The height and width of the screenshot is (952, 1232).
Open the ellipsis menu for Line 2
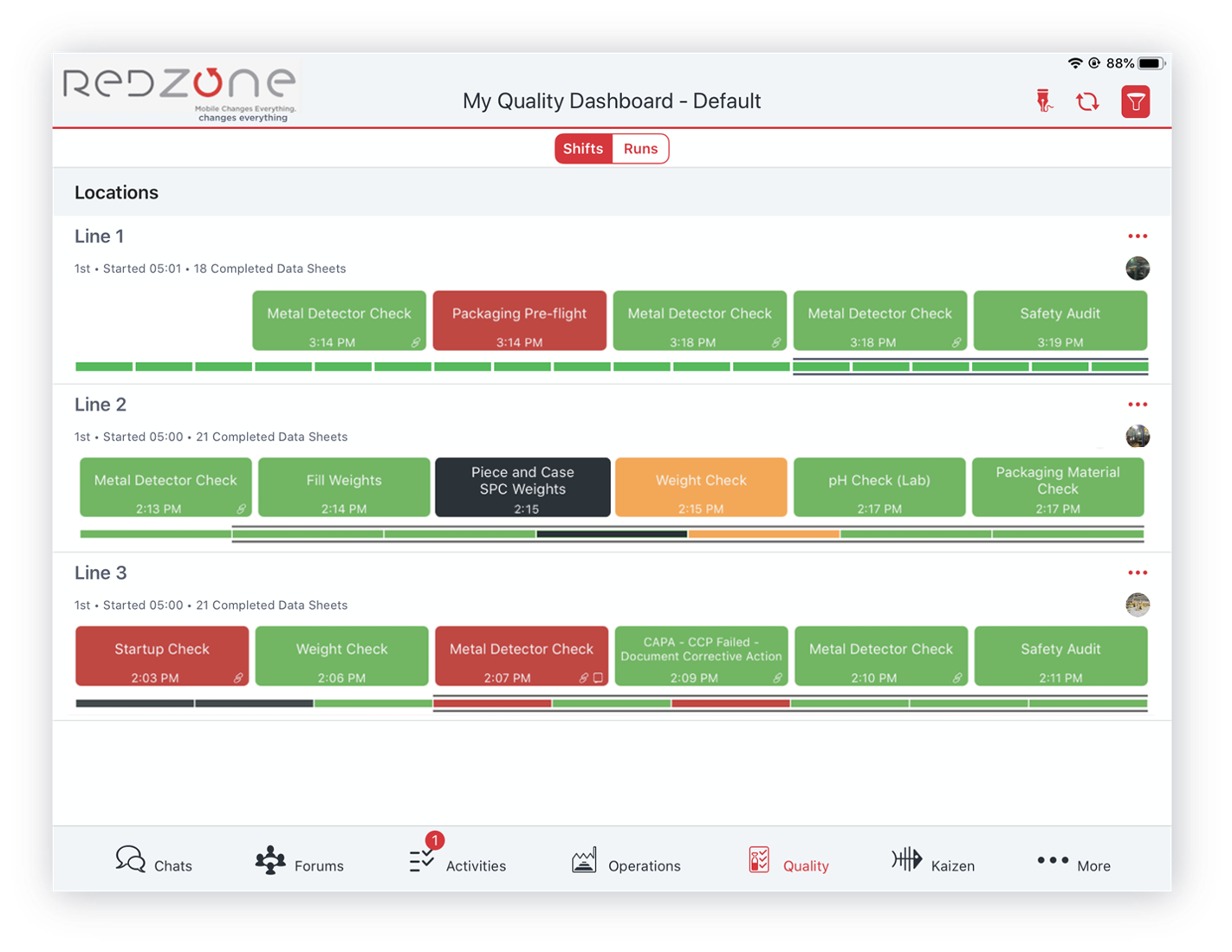click(1138, 403)
